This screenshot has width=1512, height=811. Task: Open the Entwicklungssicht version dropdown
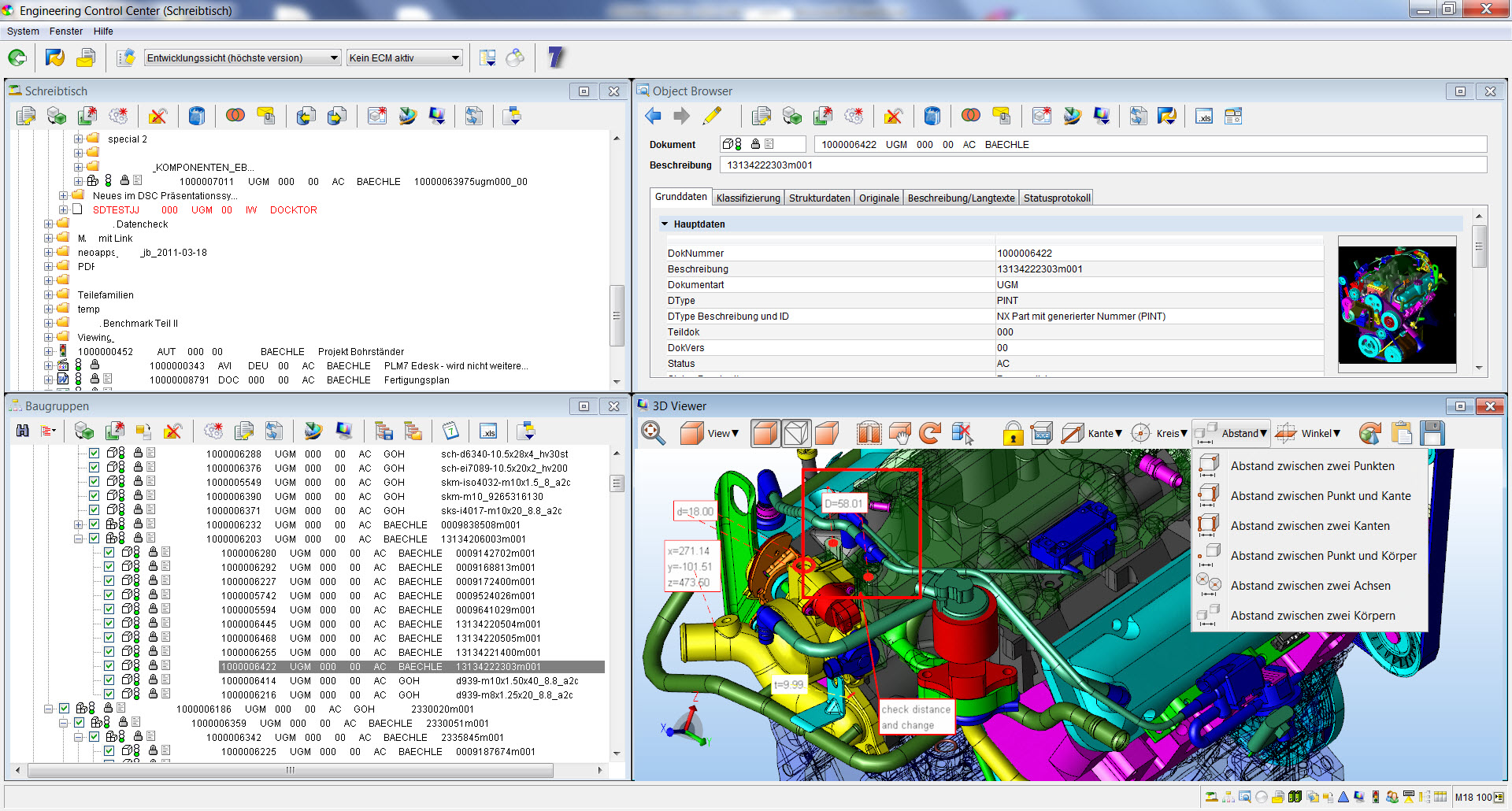(334, 57)
